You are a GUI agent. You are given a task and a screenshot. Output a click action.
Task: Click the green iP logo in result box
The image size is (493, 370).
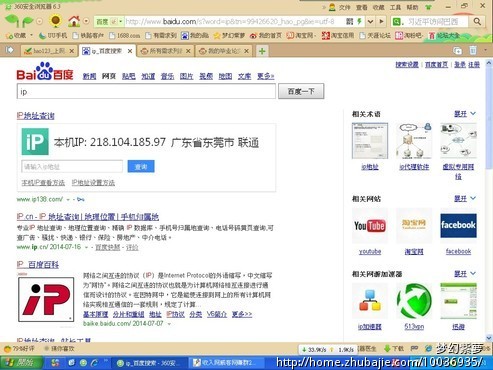(x=35, y=142)
